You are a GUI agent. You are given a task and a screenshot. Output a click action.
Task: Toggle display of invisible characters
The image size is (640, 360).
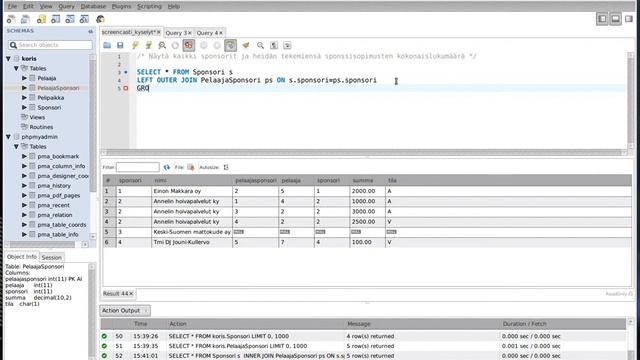(x=274, y=45)
